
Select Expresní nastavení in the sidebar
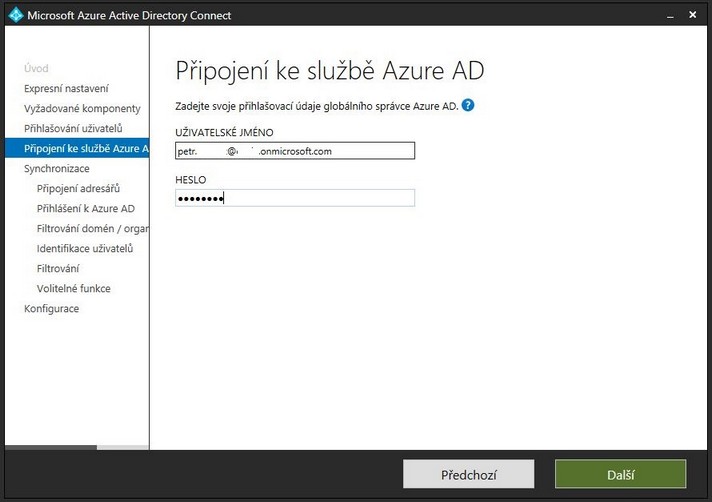66,89
